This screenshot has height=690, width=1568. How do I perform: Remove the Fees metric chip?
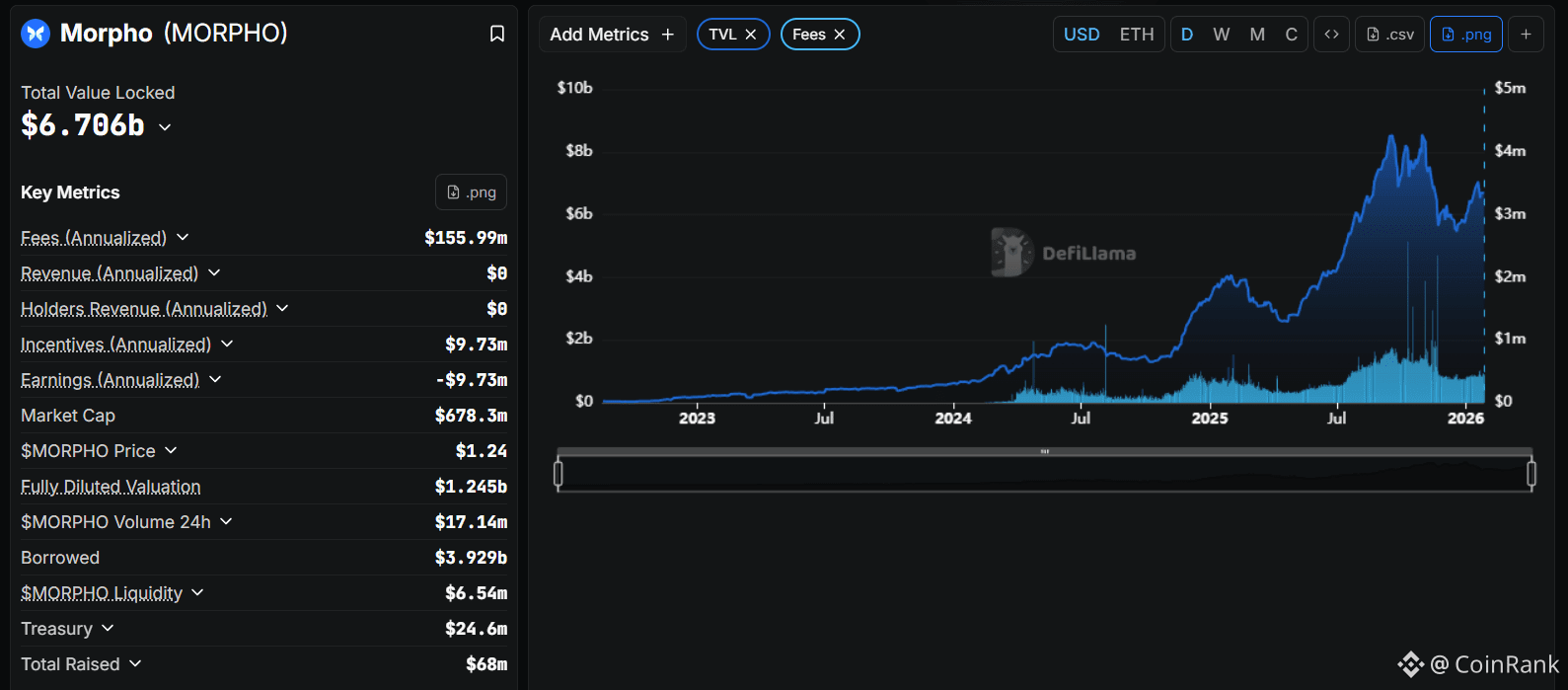tap(840, 35)
